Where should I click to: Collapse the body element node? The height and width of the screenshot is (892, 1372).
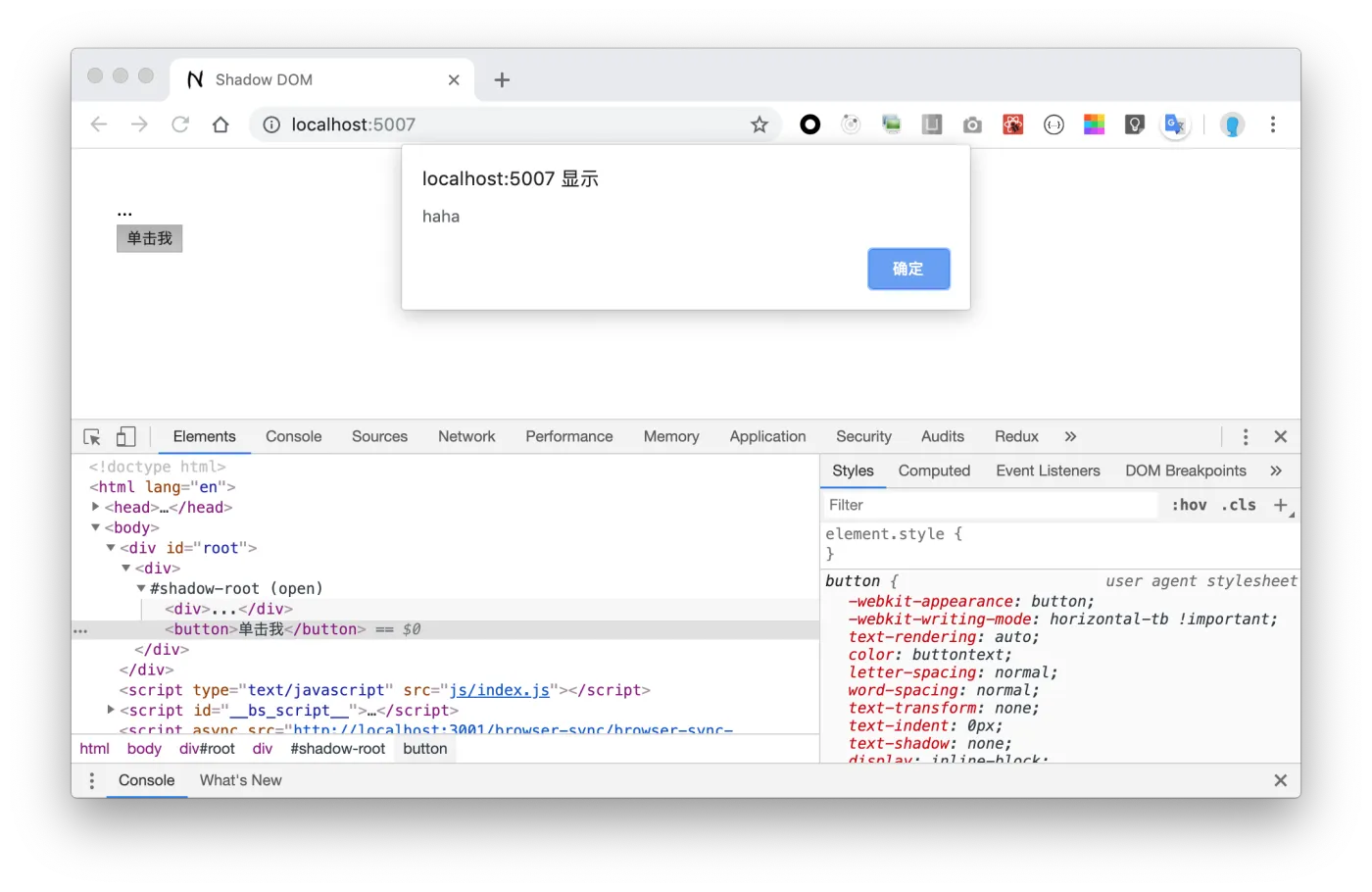[95, 527]
